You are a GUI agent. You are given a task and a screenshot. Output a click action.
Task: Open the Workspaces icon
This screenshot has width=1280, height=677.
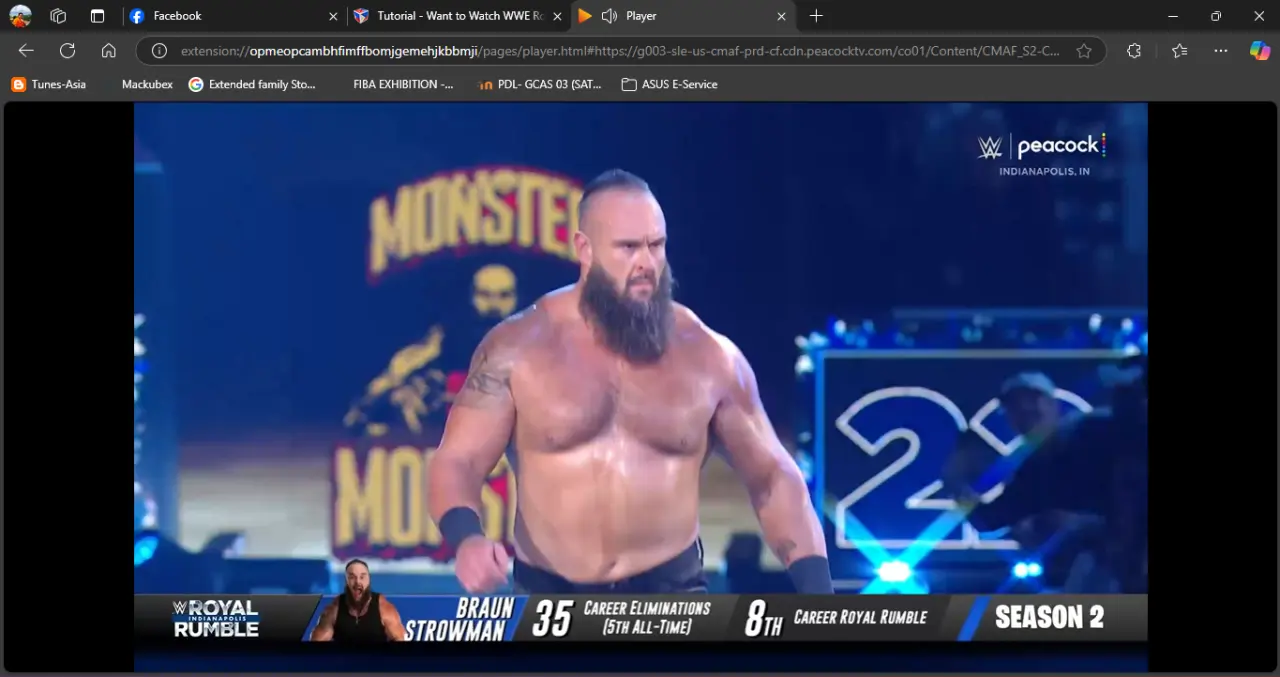[x=58, y=16]
